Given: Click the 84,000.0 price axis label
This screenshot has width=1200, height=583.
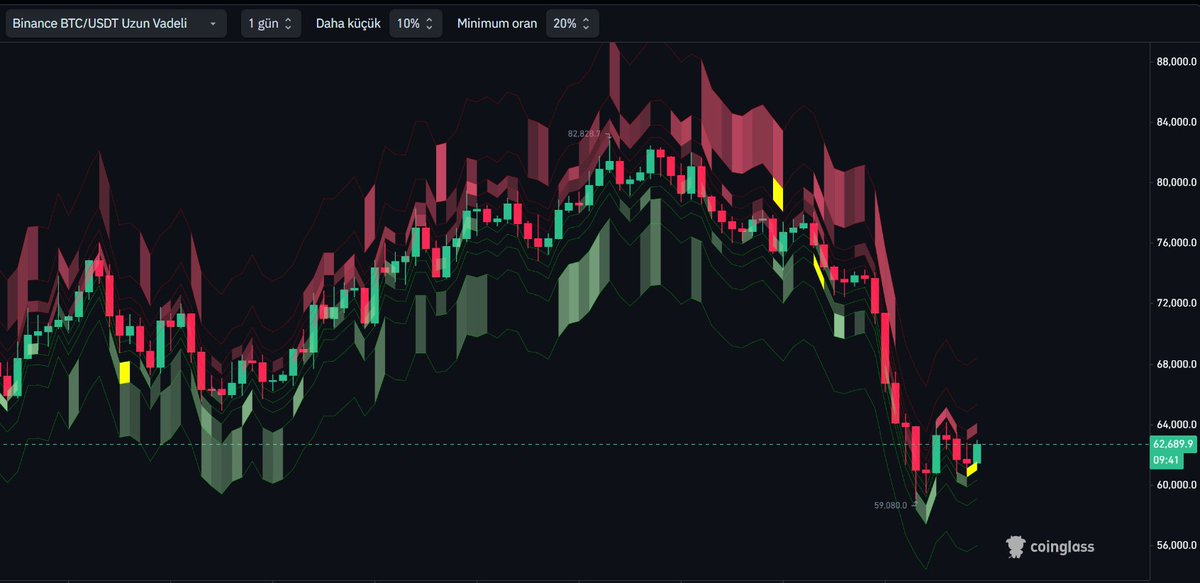Looking at the screenshot, I should click(x=1176, y=123).
